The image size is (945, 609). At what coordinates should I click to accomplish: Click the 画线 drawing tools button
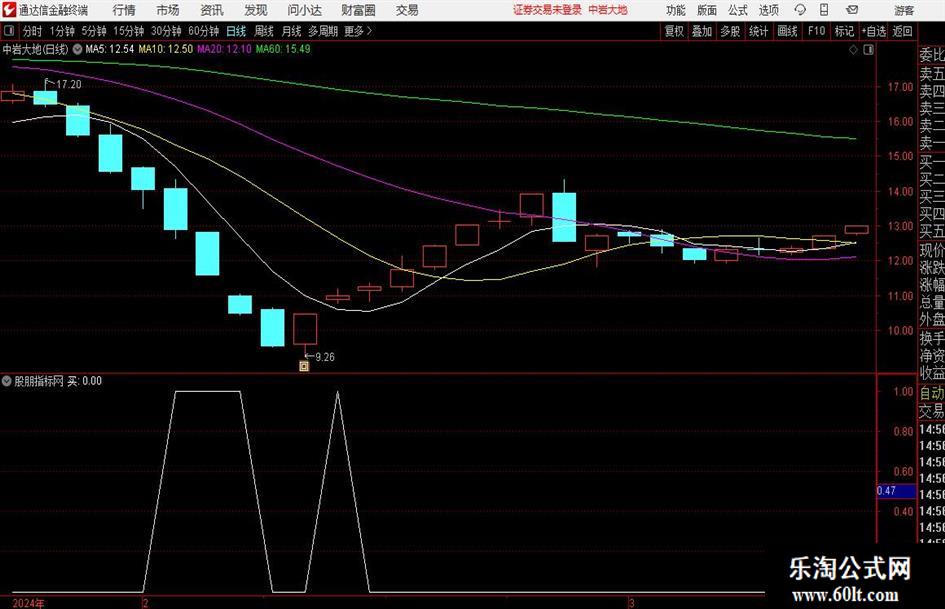(x=787, y=31)
